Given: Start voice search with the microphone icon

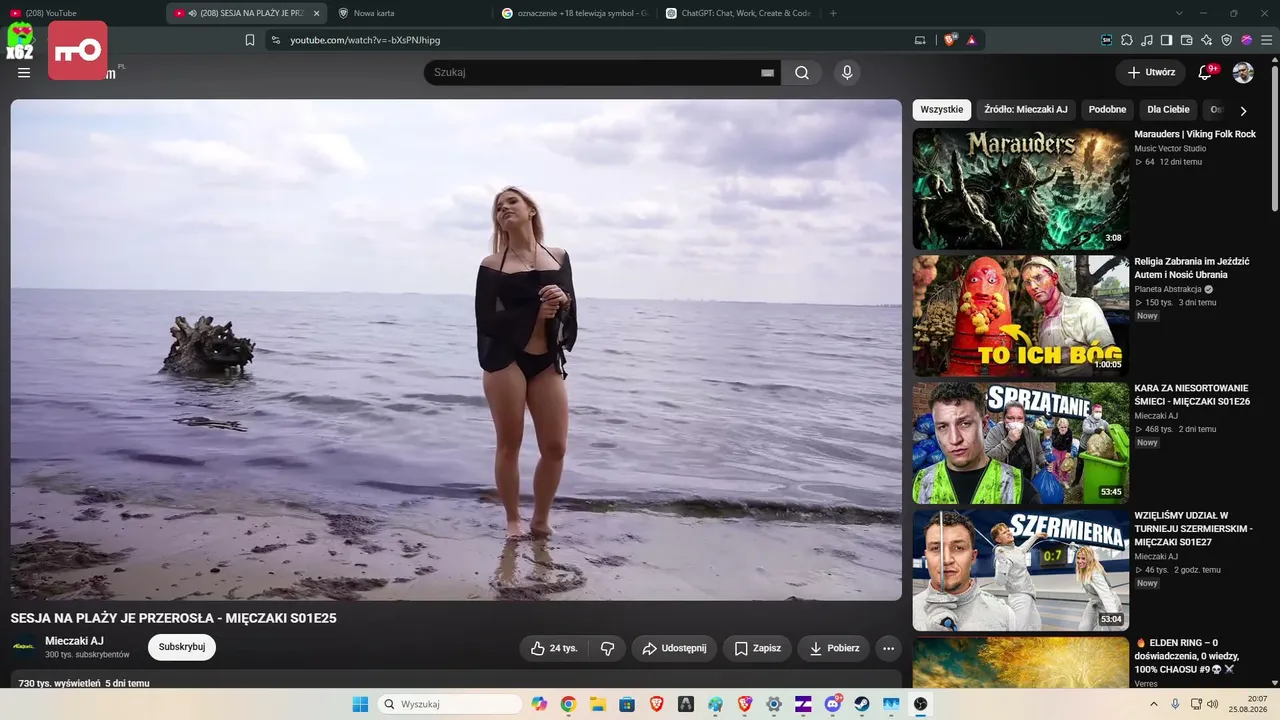Looking at the screenshot, I should pyautogui.click(x=847, y=73).
